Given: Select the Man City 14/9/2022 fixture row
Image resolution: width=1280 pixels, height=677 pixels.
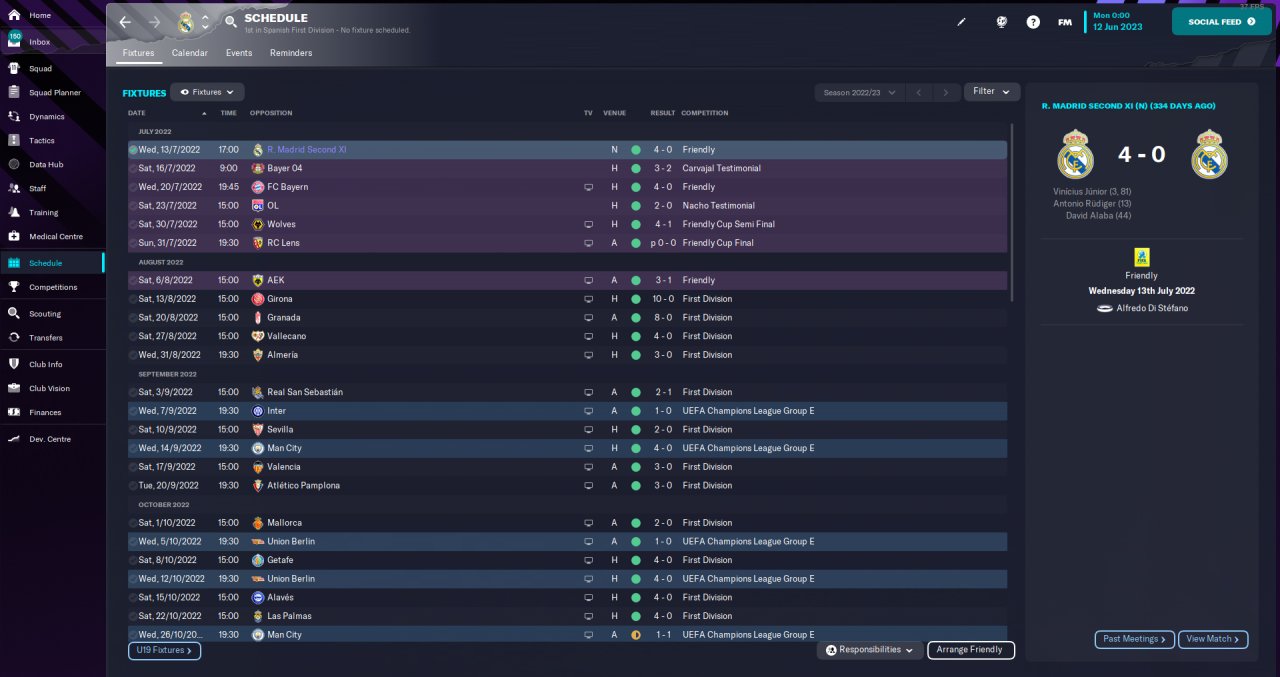Looking at the screenshot, I should tap(567, 448).
